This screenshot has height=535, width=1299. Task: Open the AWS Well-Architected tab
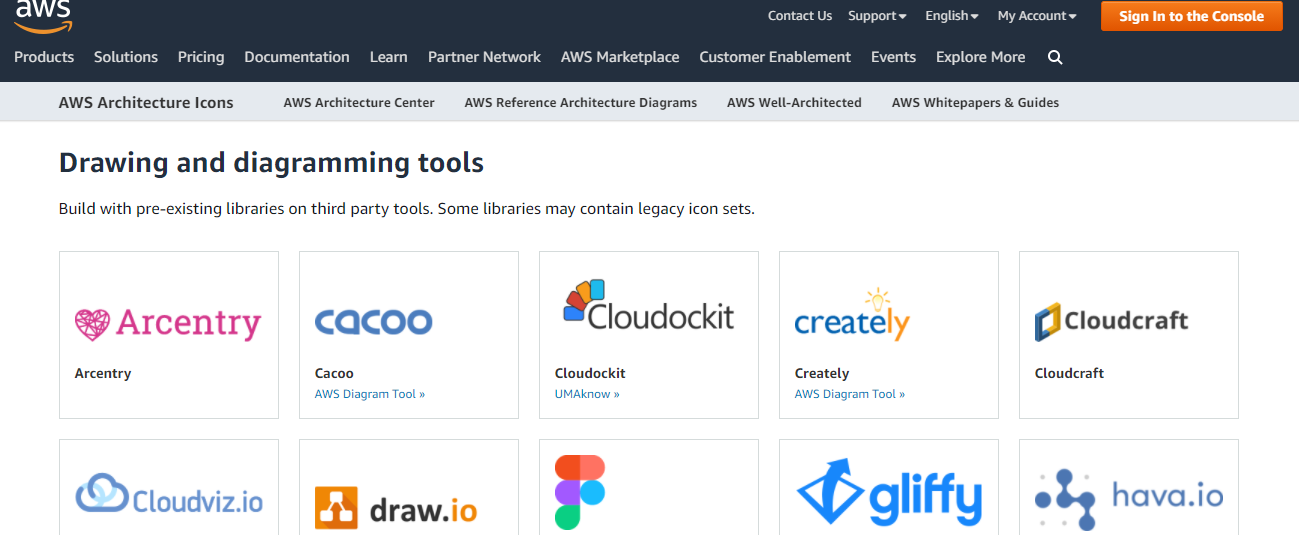(794, 102)
